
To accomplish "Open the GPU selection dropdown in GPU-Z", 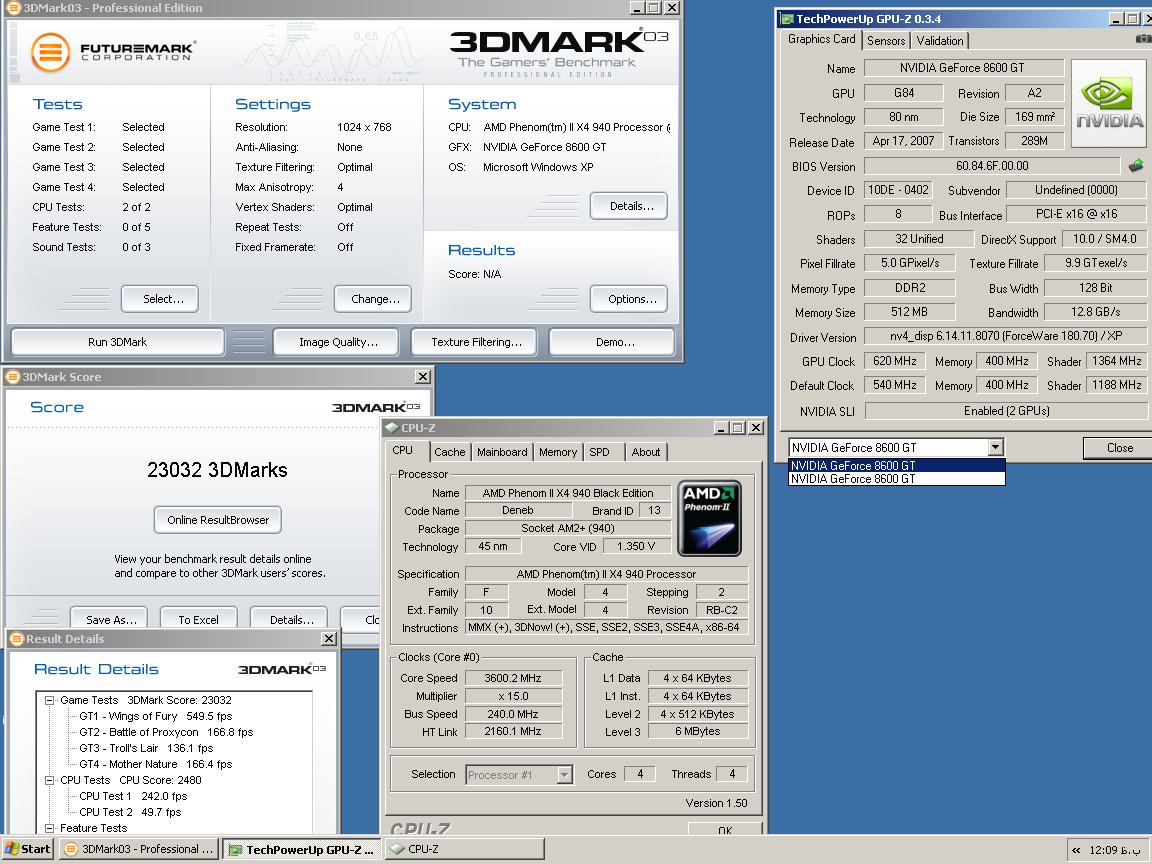I will pos(996,447).
